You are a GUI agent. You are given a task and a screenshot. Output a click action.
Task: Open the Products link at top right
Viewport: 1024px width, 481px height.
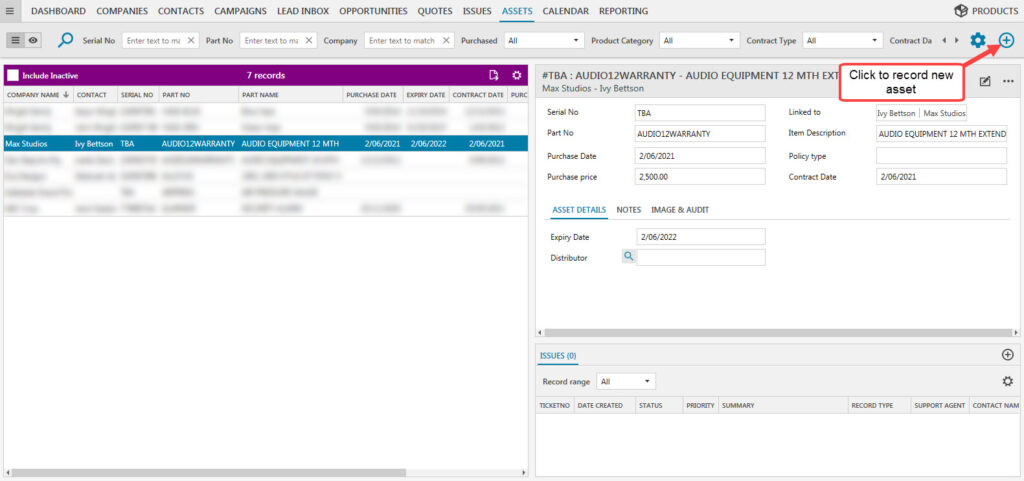pyautogui.click(x=986, y=11)
